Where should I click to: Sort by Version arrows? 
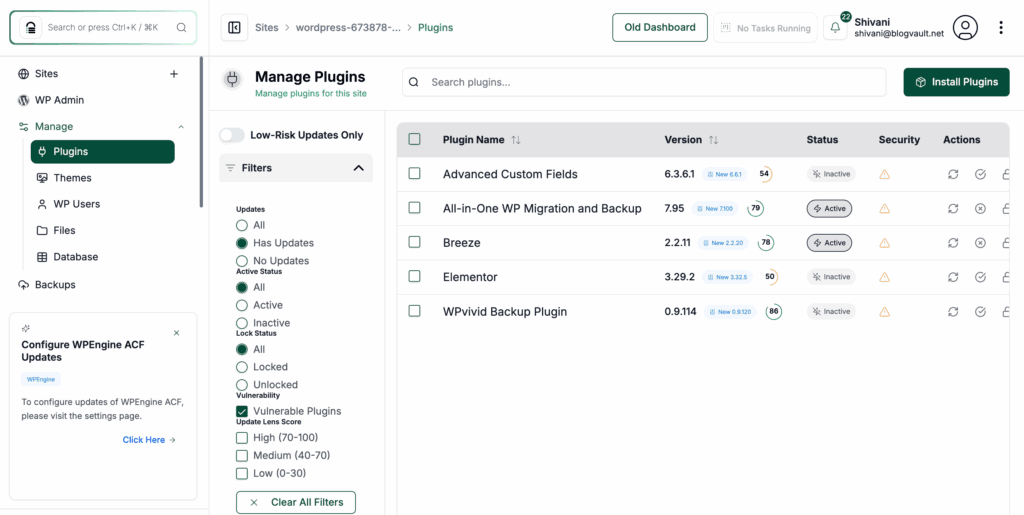[x=713, y=140]
